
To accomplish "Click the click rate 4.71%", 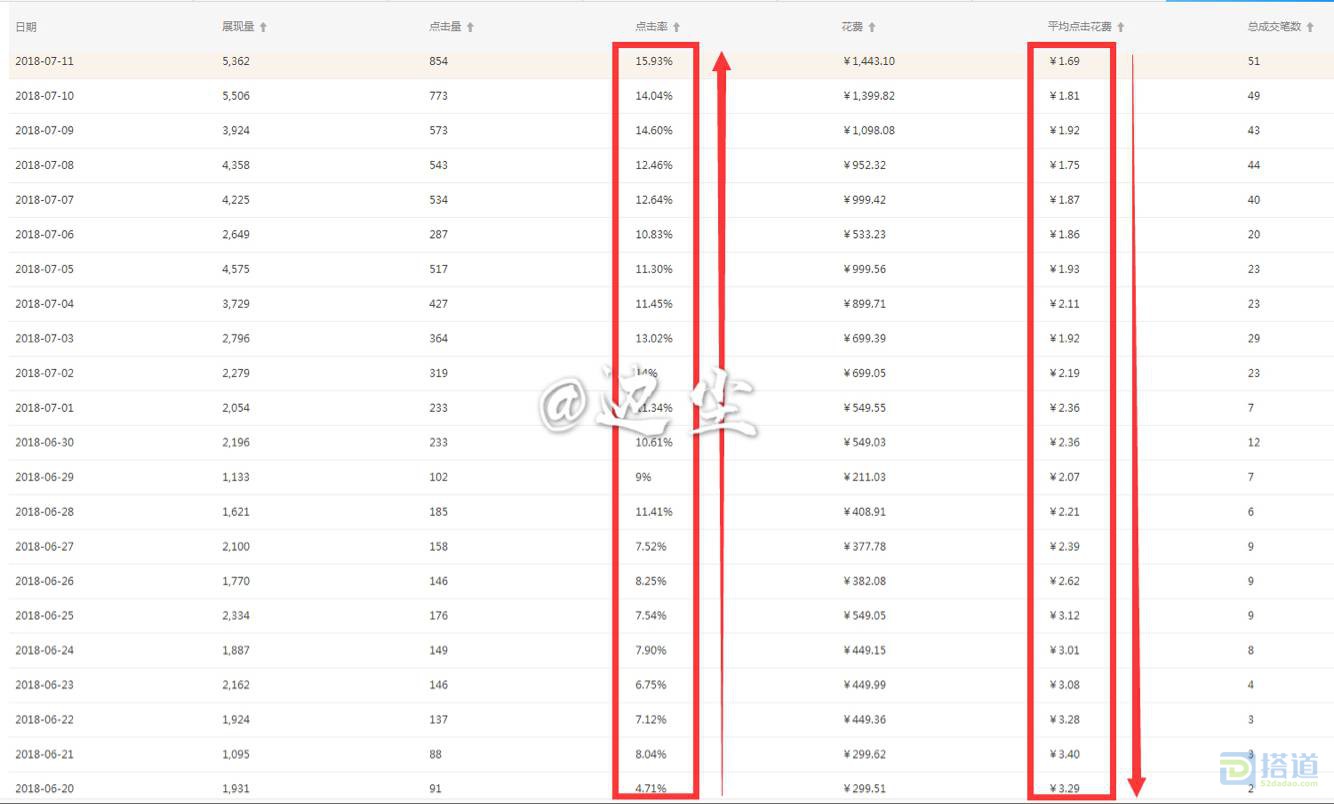I will click(651, 789).
